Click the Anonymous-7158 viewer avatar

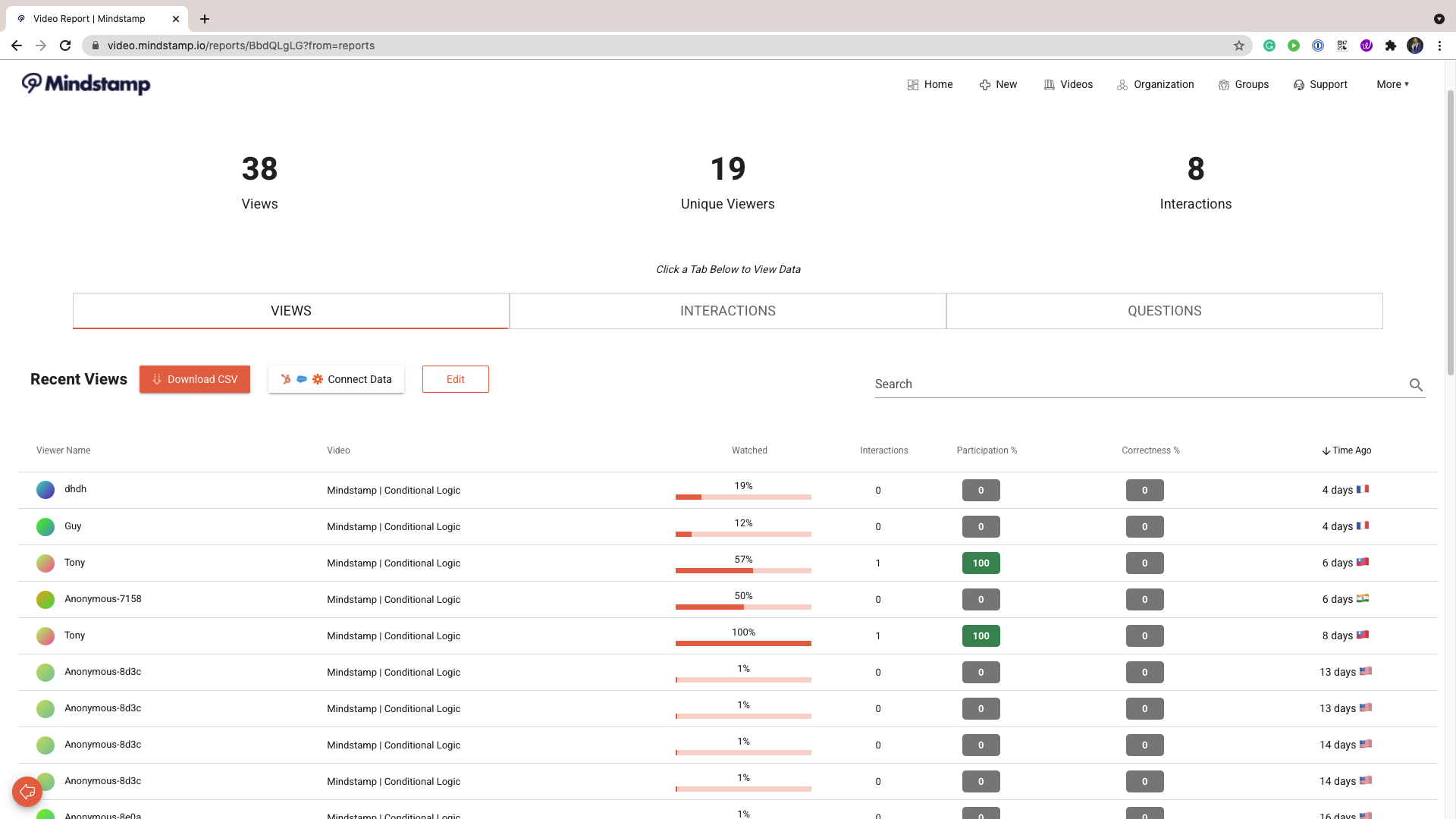point(45,599)
